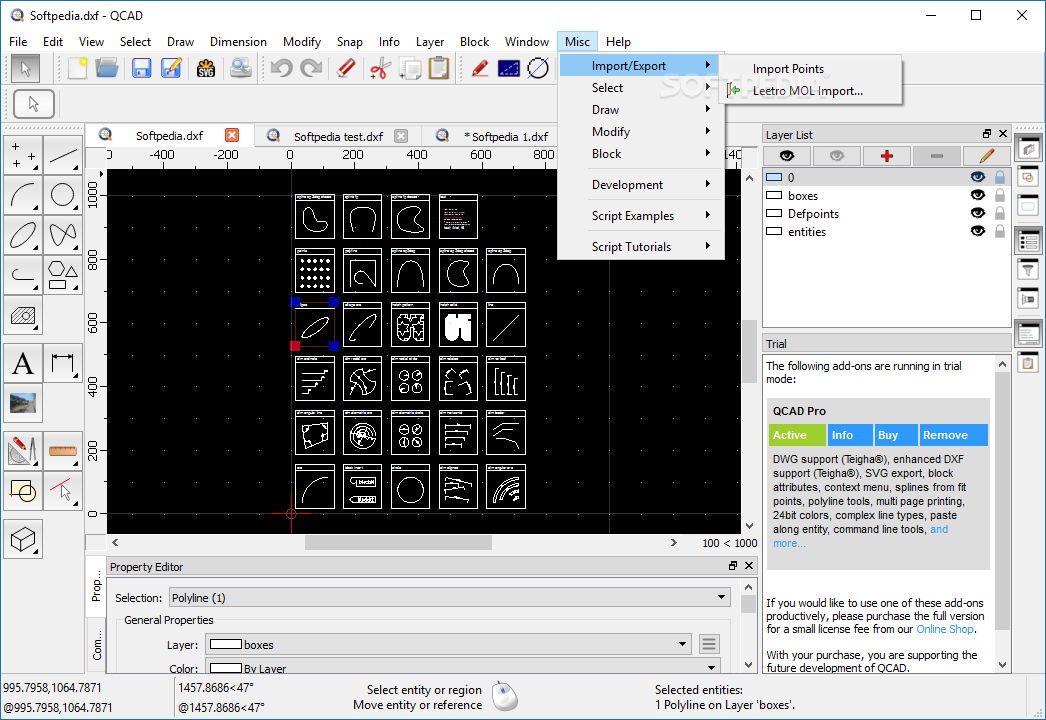Follow the Online Shop link
The width and height of the screenshot is (1046, 720).
(x=945, y=629)
